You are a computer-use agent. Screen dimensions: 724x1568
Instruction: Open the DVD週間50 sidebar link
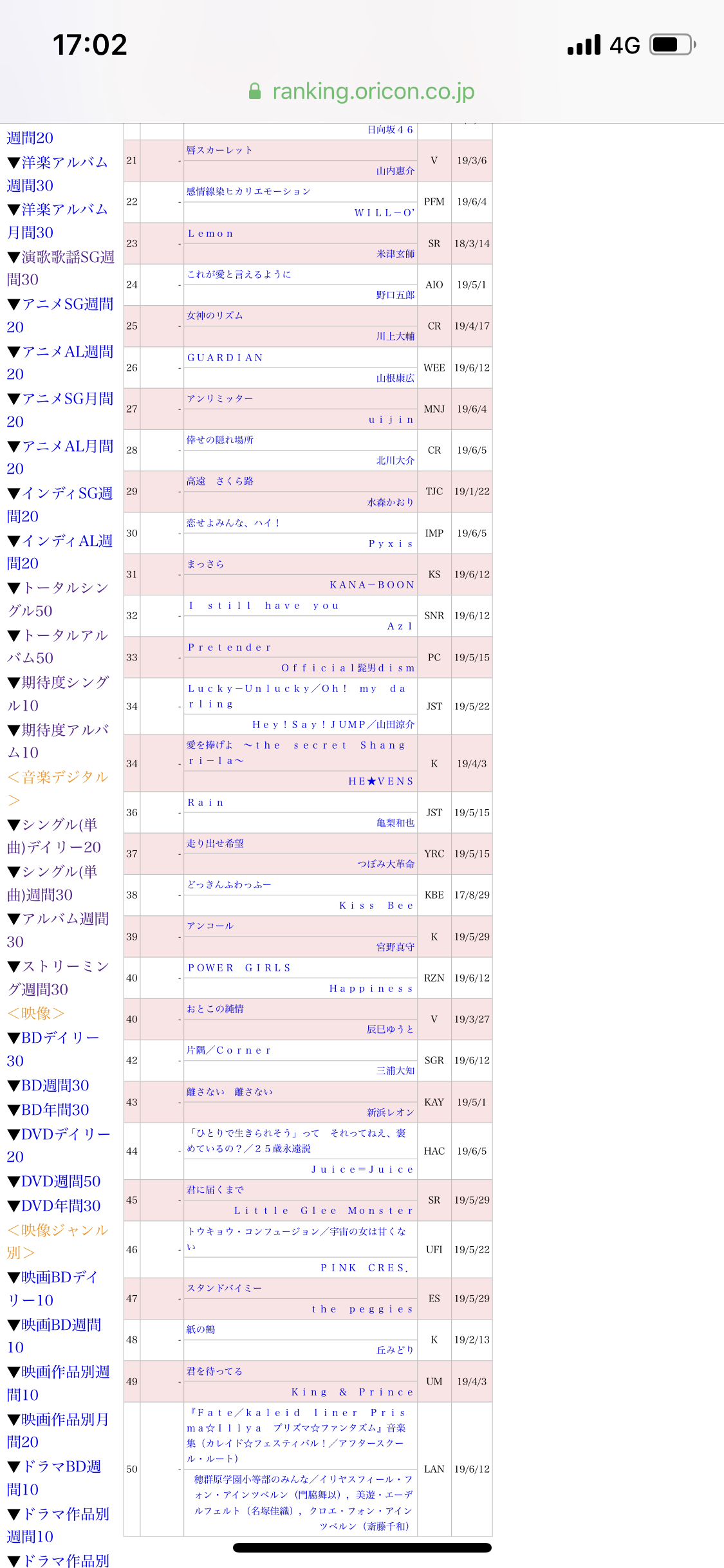pyautogui.click(x=53, y=1181)
